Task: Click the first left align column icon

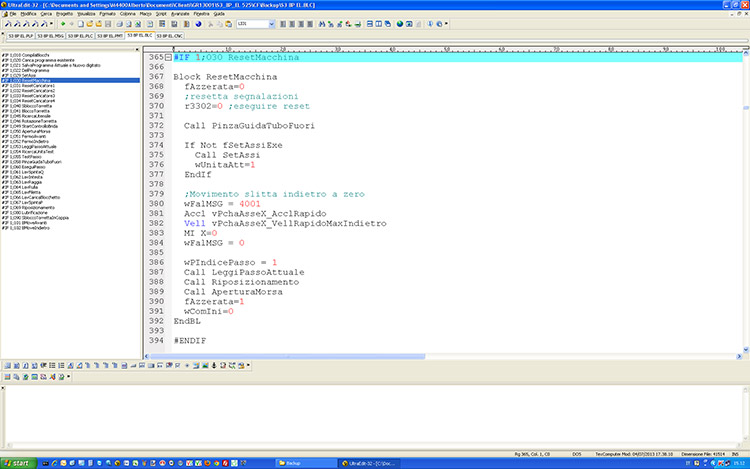Action: click(283, 24)
